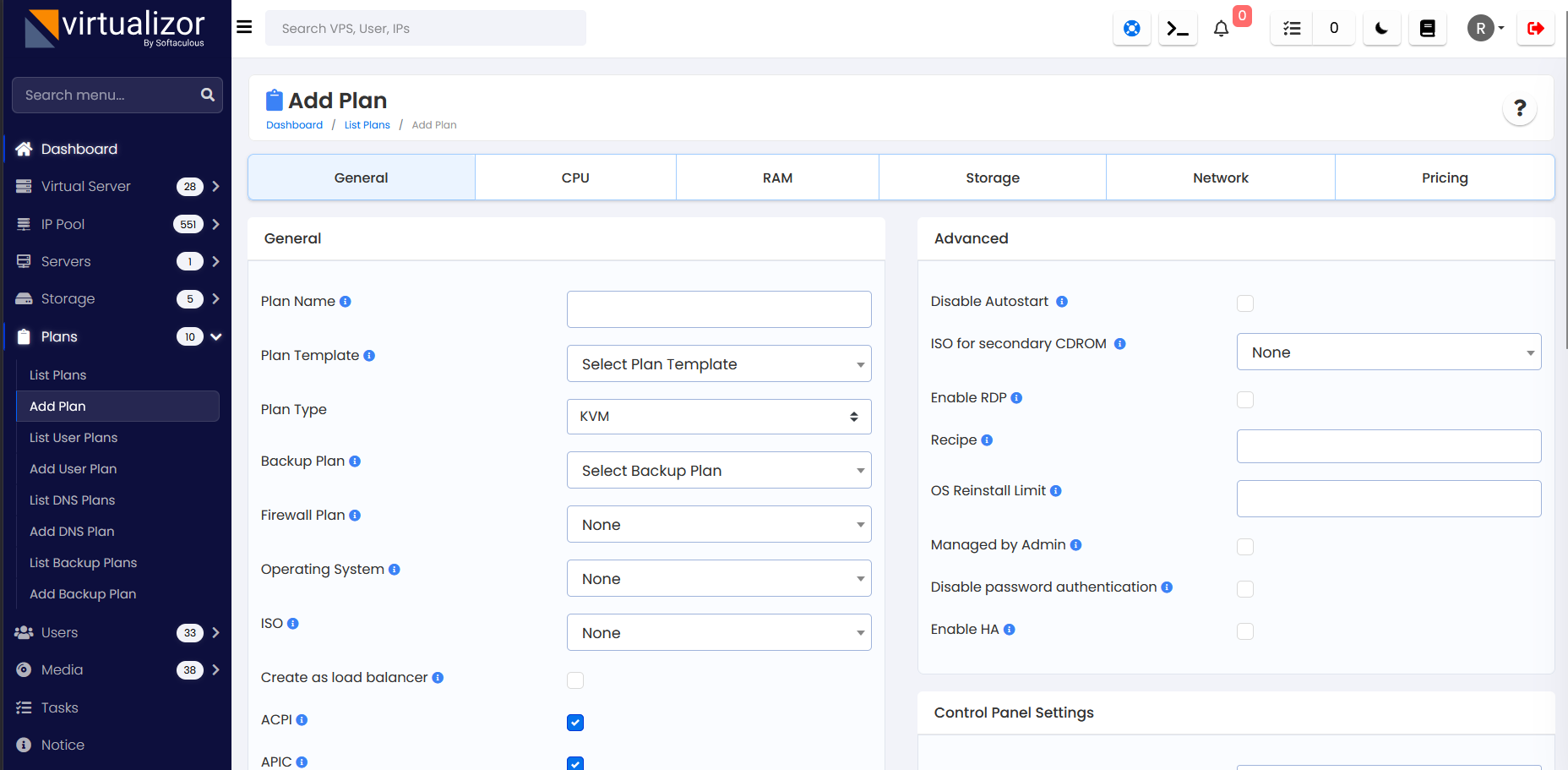Open the Select Plan Template dropdown
1568x770 pixels.
point(718,364)
